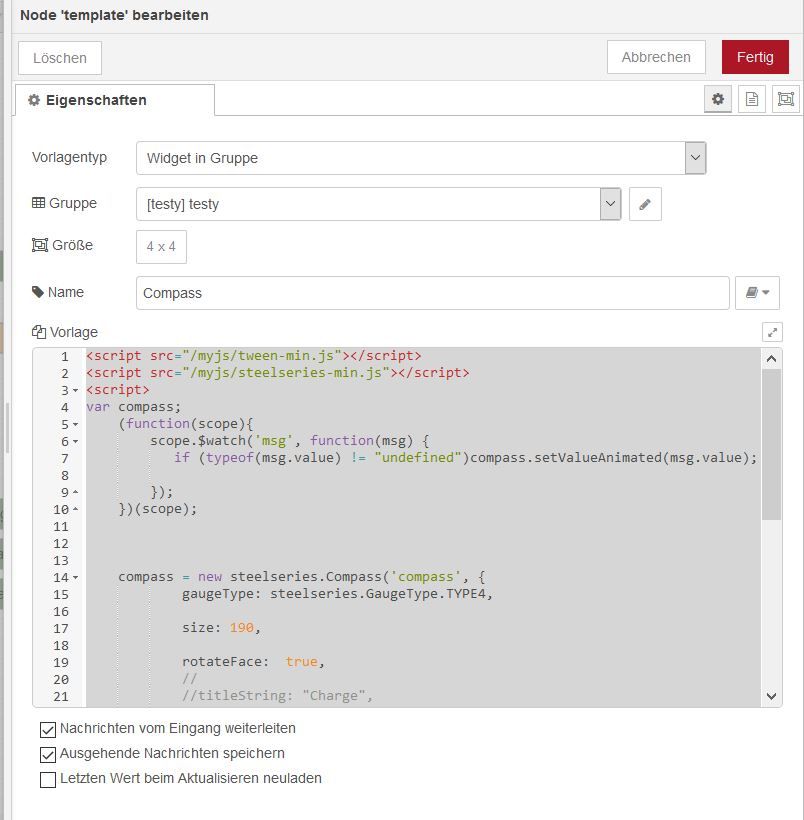This screenshot has height=820, width=804.
Task: Click the 'var compass;' code line
Action: [x=133, y=407]
